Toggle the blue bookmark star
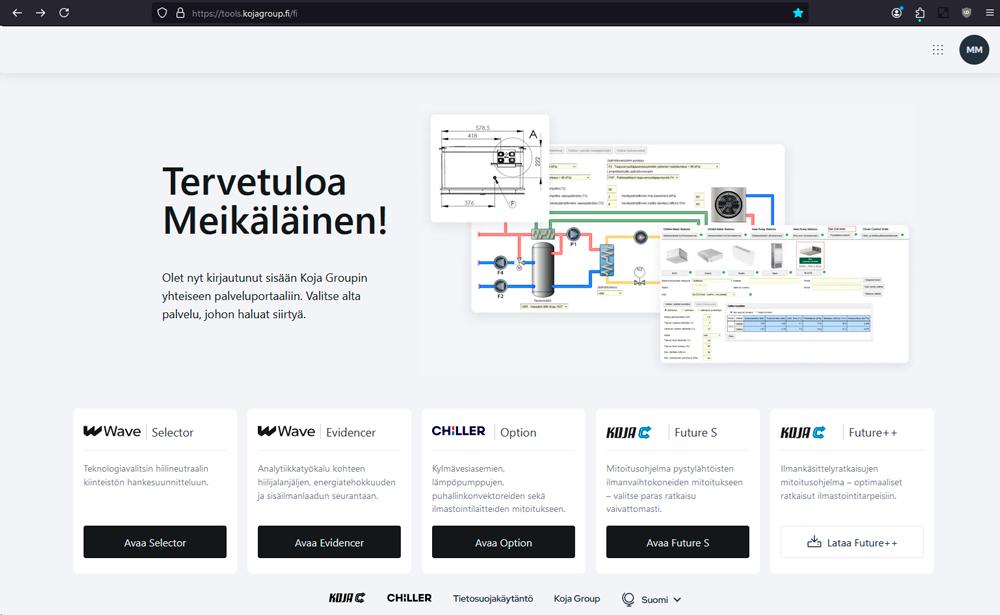 click(x=798, y=13)
